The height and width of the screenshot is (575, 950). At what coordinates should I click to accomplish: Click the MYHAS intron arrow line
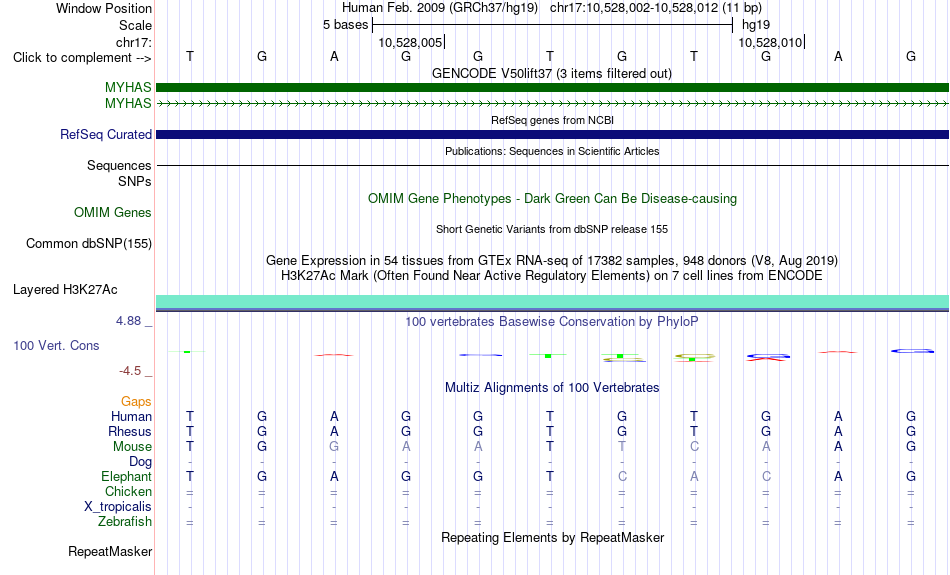[x=552, y=104]
